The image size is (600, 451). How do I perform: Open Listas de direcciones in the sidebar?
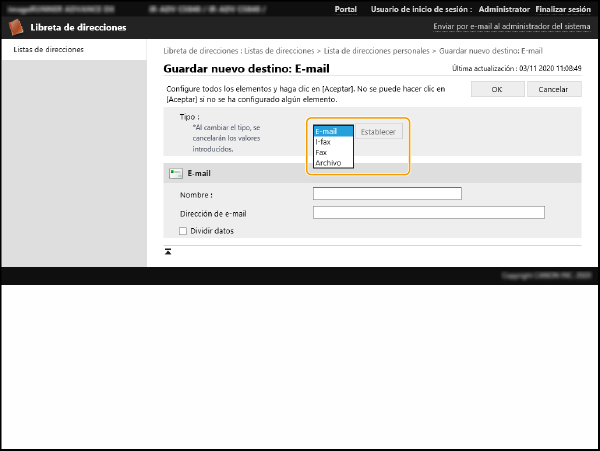48,49
